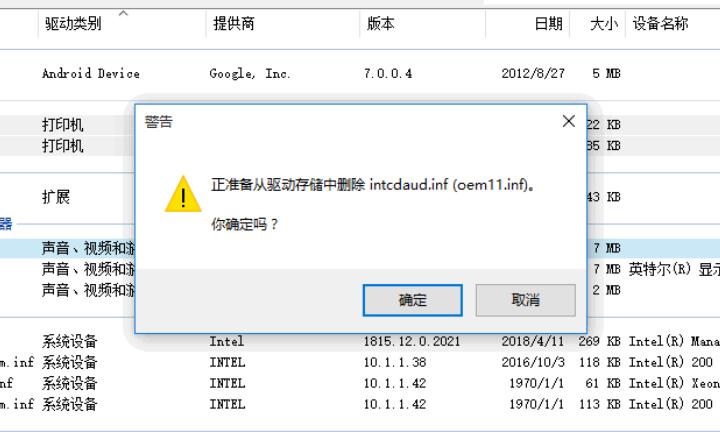720x432 pixels.
Task: Sort list by 大小 column header
Action: coord(597,23)
